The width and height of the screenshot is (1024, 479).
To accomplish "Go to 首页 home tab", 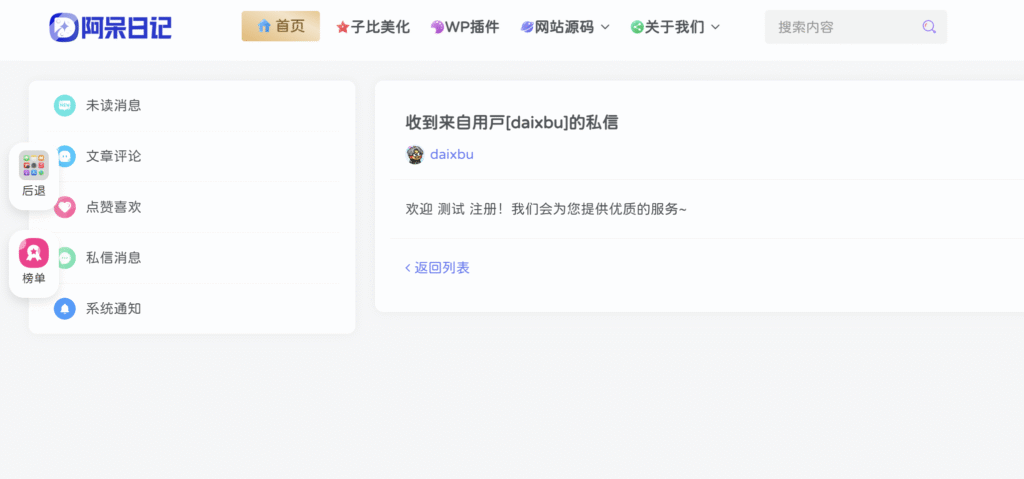I will 281,26.
